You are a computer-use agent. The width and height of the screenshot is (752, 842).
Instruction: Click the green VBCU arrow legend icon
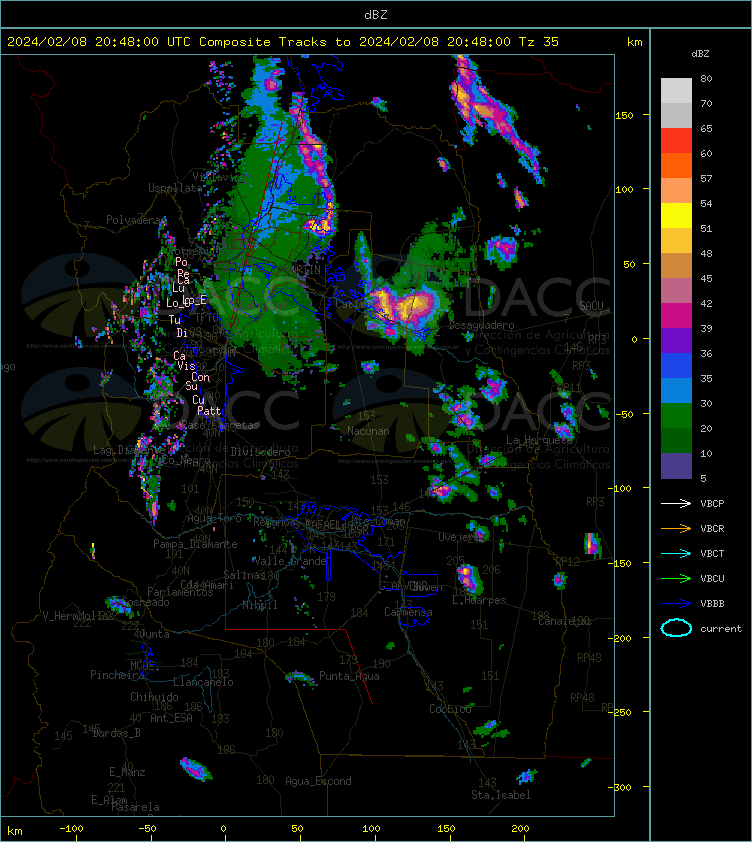676,578
